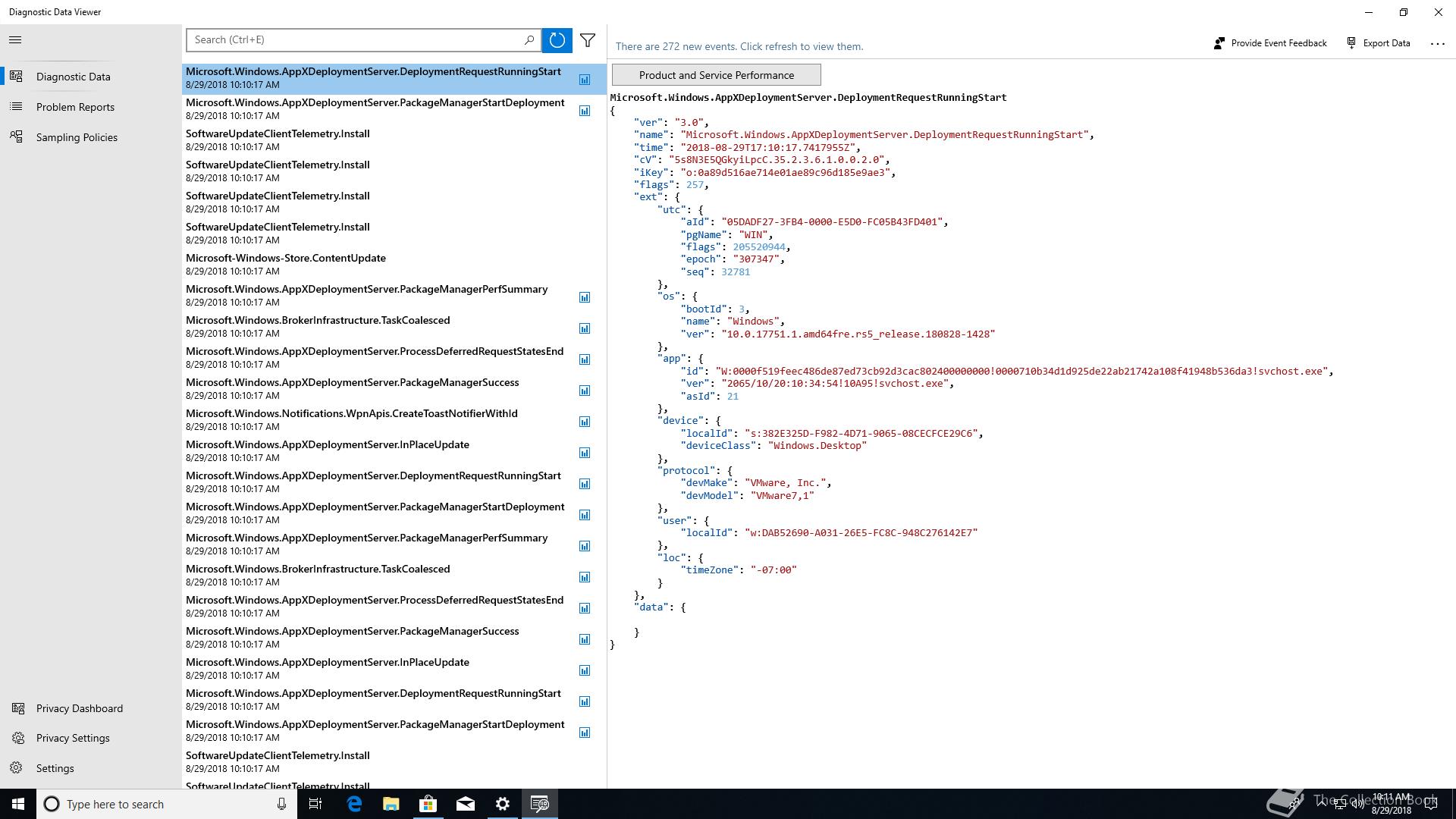
Task: Click the 272 new events refresh notice
Action: (739, 46)
